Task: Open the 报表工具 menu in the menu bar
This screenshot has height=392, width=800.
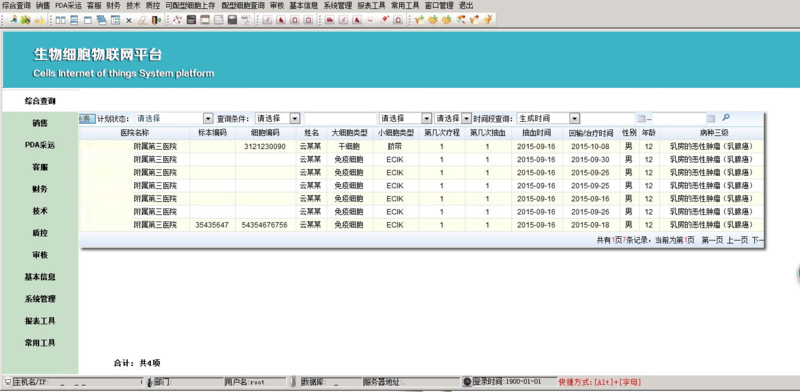Action: click(x=371, y=6)
